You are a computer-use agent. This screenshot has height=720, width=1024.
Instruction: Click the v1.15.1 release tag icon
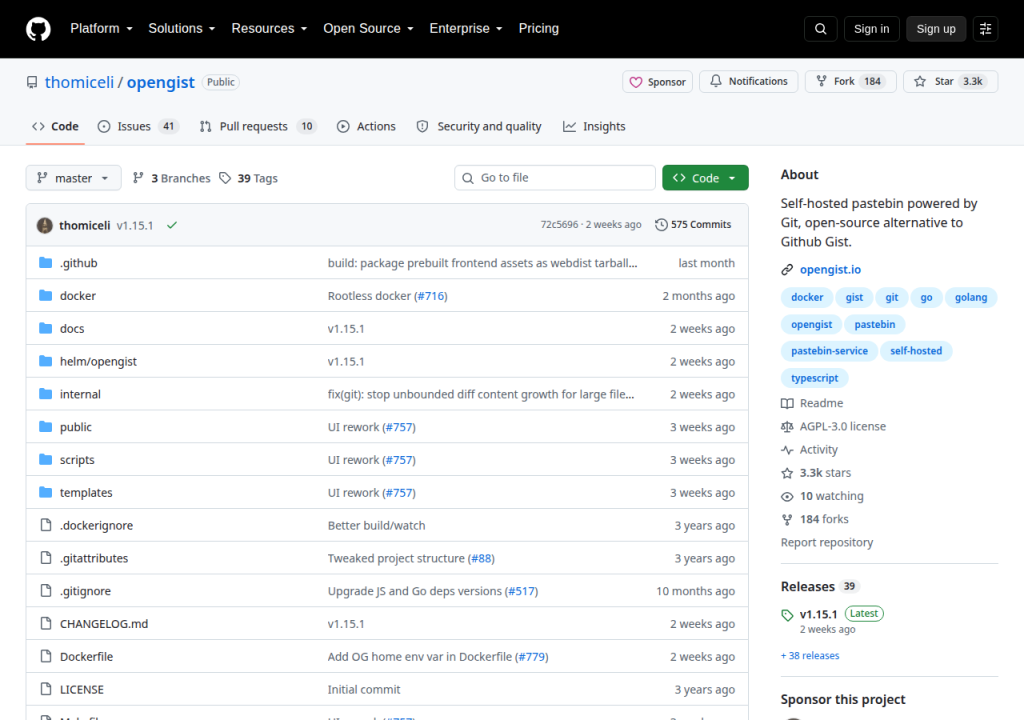tap(787, 615)
